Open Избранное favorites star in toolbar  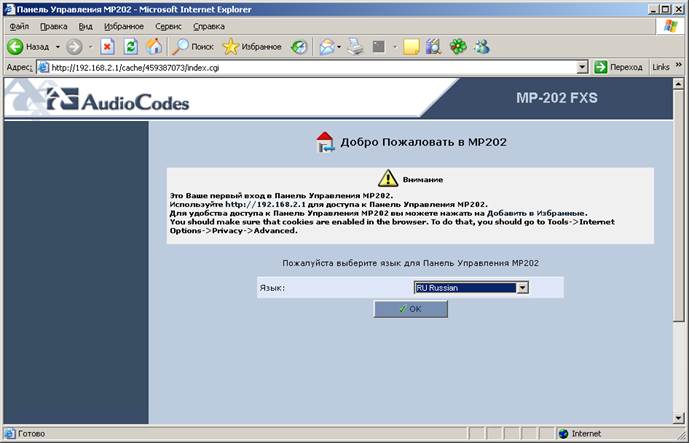tap(252, 47)
